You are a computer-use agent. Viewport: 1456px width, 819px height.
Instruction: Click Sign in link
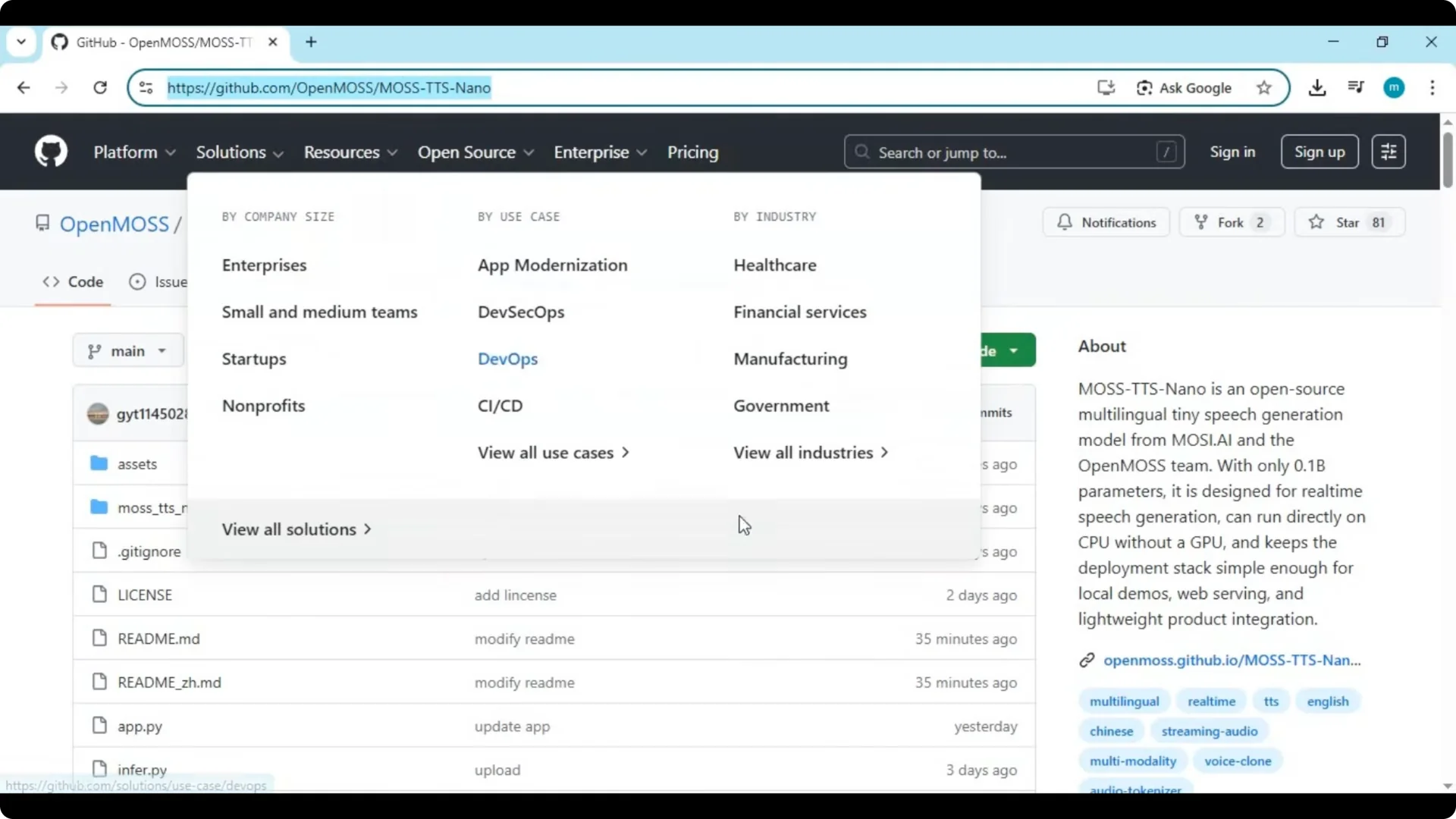click(x=1232, y=152)
